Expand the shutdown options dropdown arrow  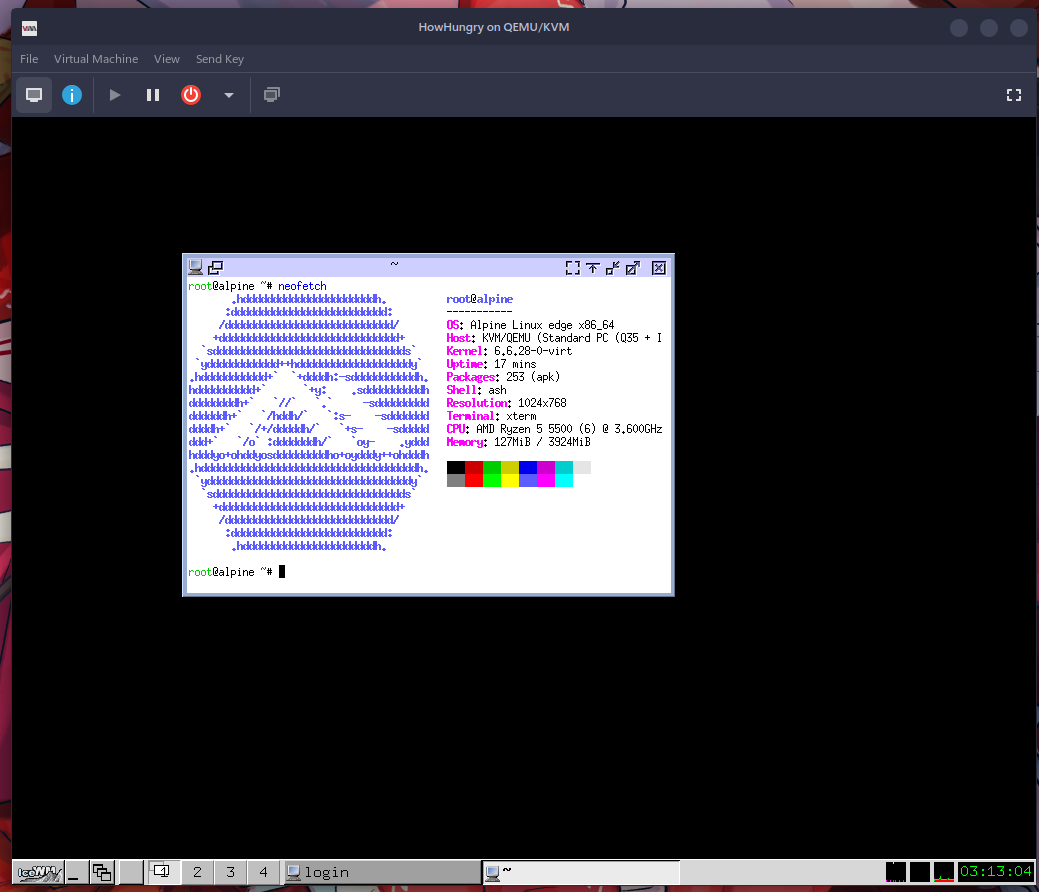coord(229,95)
